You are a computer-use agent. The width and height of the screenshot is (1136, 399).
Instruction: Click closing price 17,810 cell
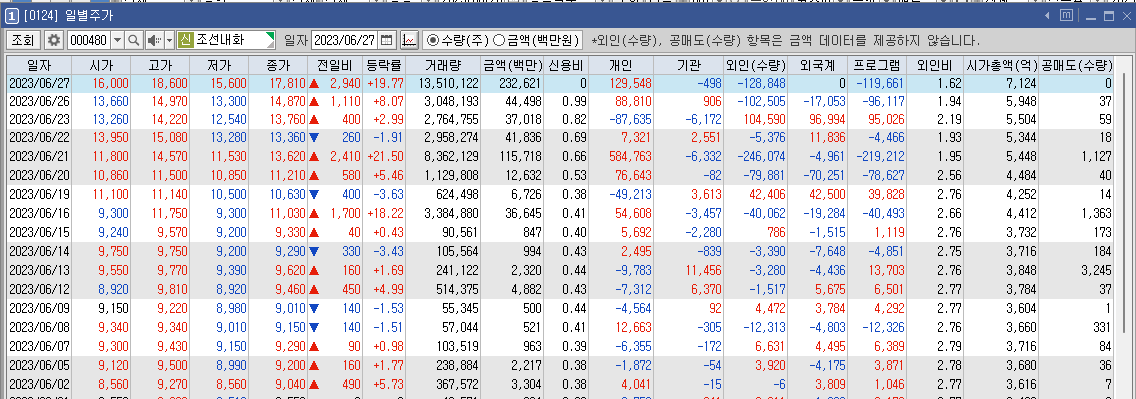click(277, 83)
